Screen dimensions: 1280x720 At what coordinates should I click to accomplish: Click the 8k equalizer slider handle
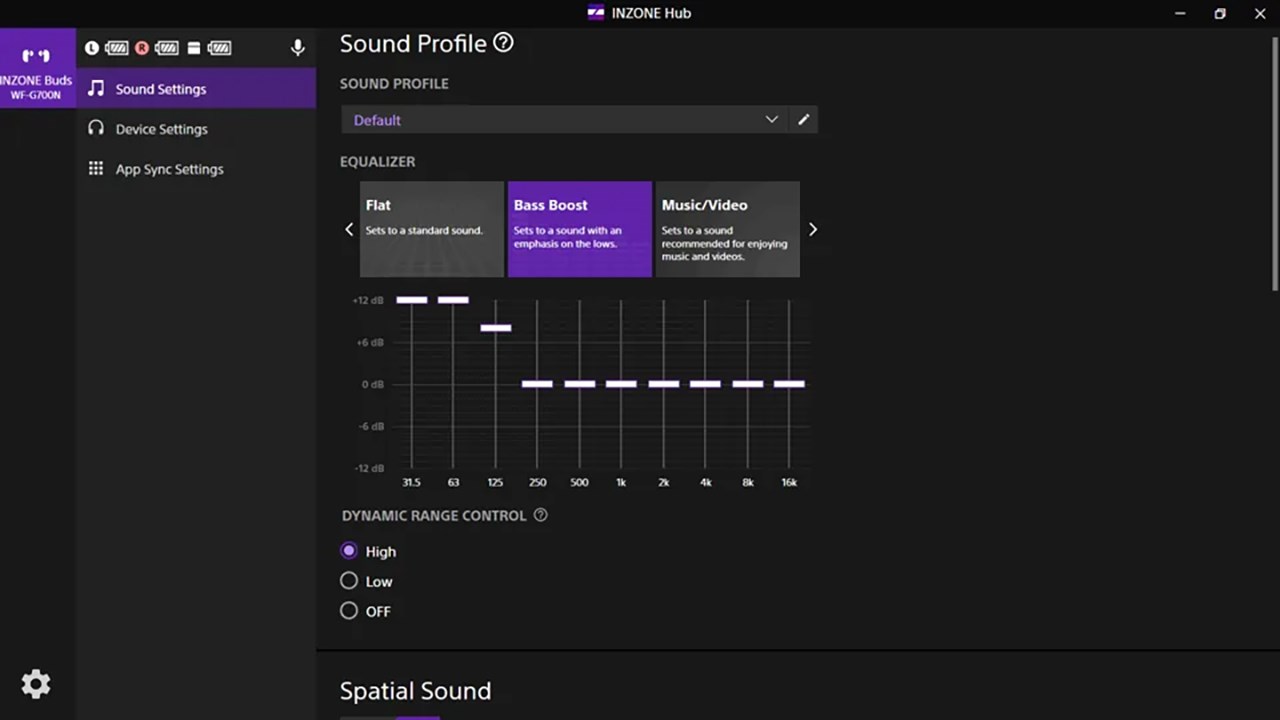(x=747, y=384)
